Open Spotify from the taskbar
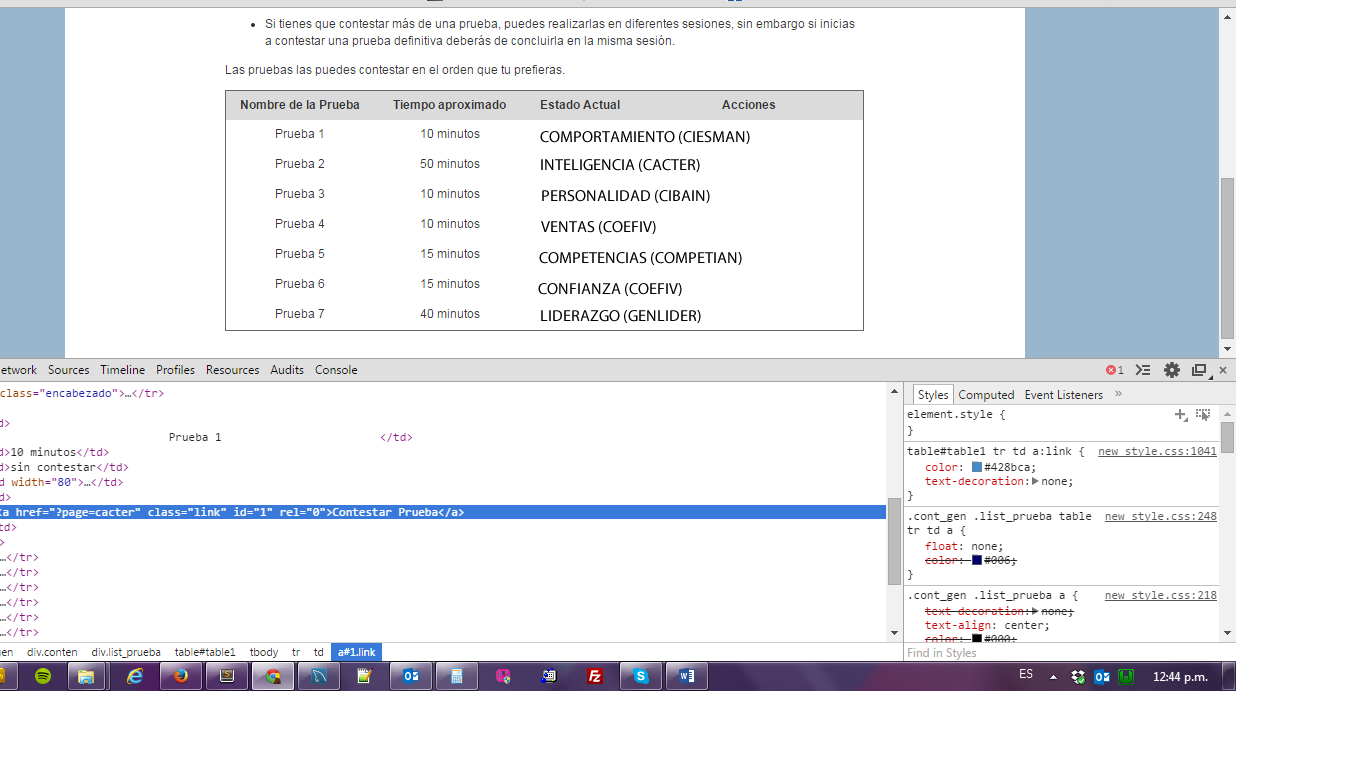This screenshot has width=1366, height=768. (43, 676)
